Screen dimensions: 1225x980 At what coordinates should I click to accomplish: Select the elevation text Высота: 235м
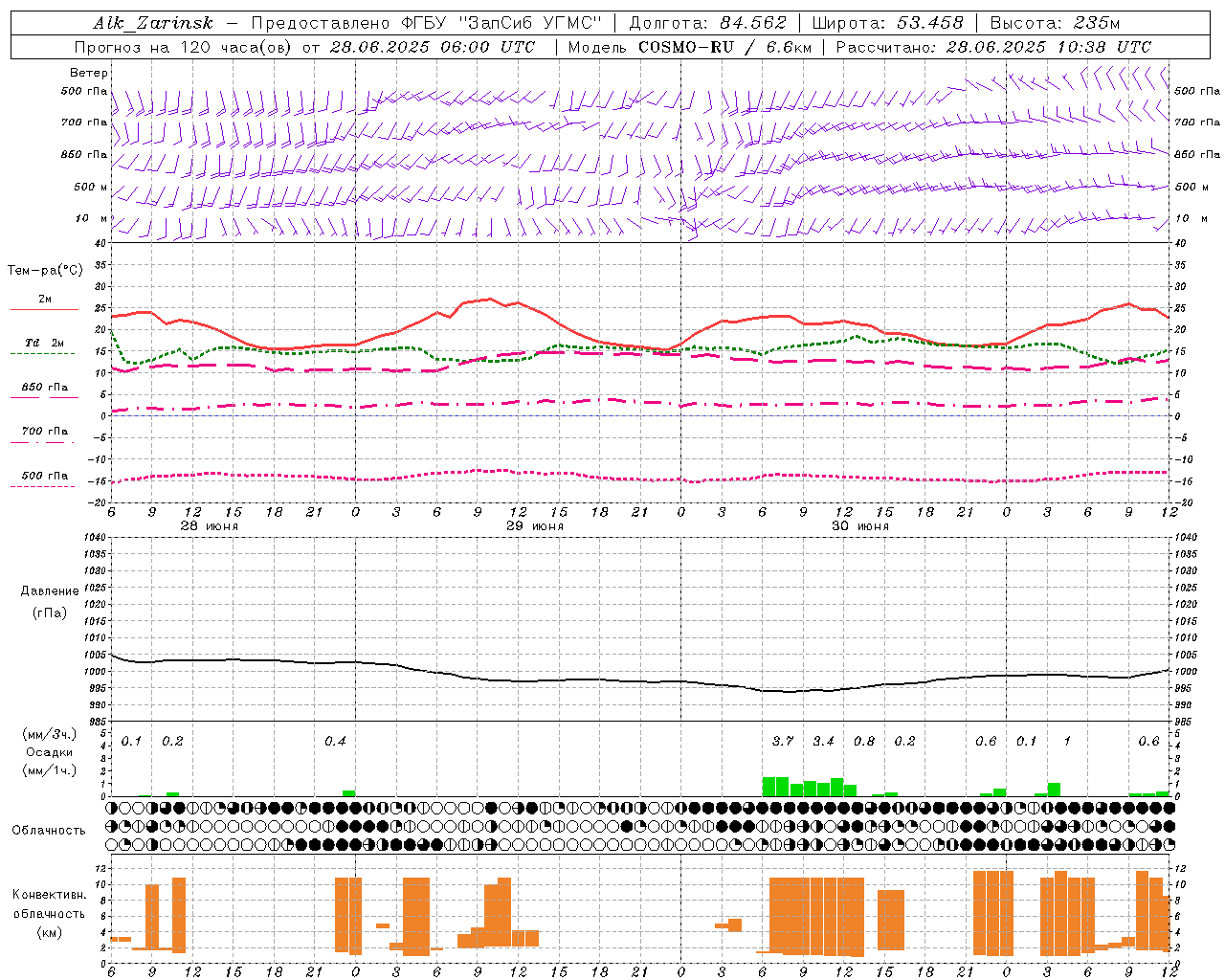[1055, 23]
